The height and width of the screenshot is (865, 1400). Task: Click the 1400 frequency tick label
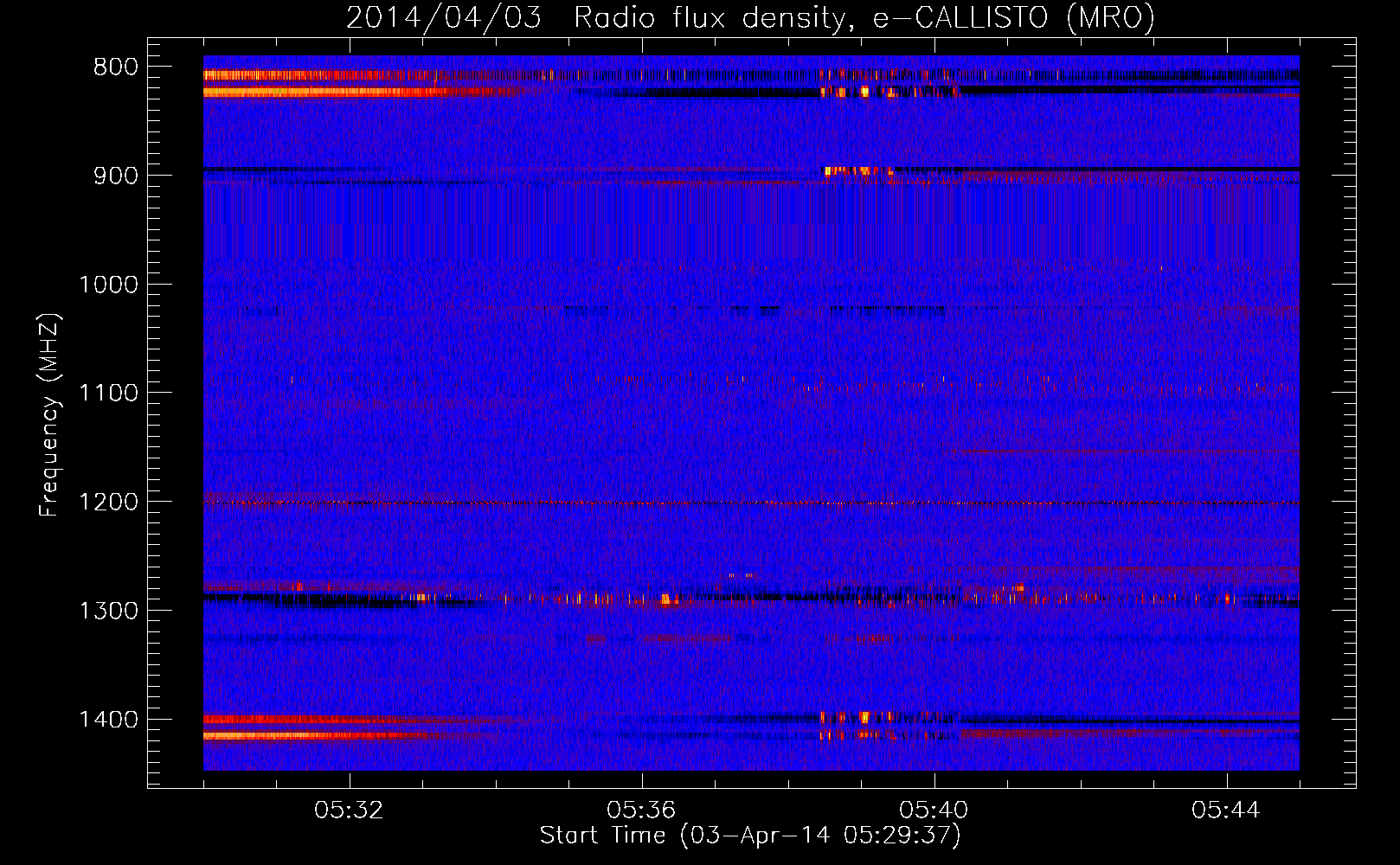point(108,720)
